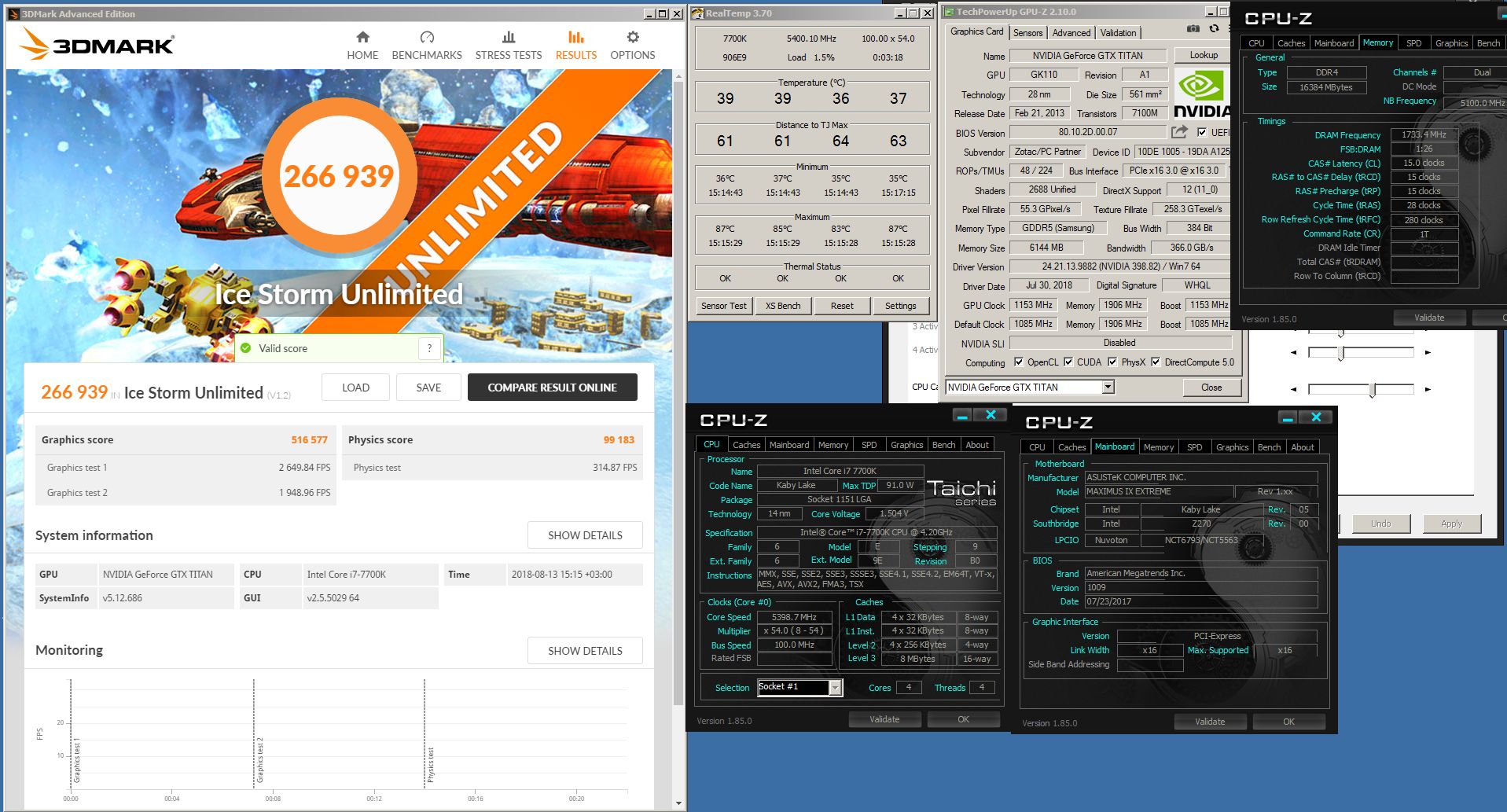This screenshot has height=812, width=1507.
Task: Click scroll-up arrow in 3DMark window
Action: tap(678, 76)
